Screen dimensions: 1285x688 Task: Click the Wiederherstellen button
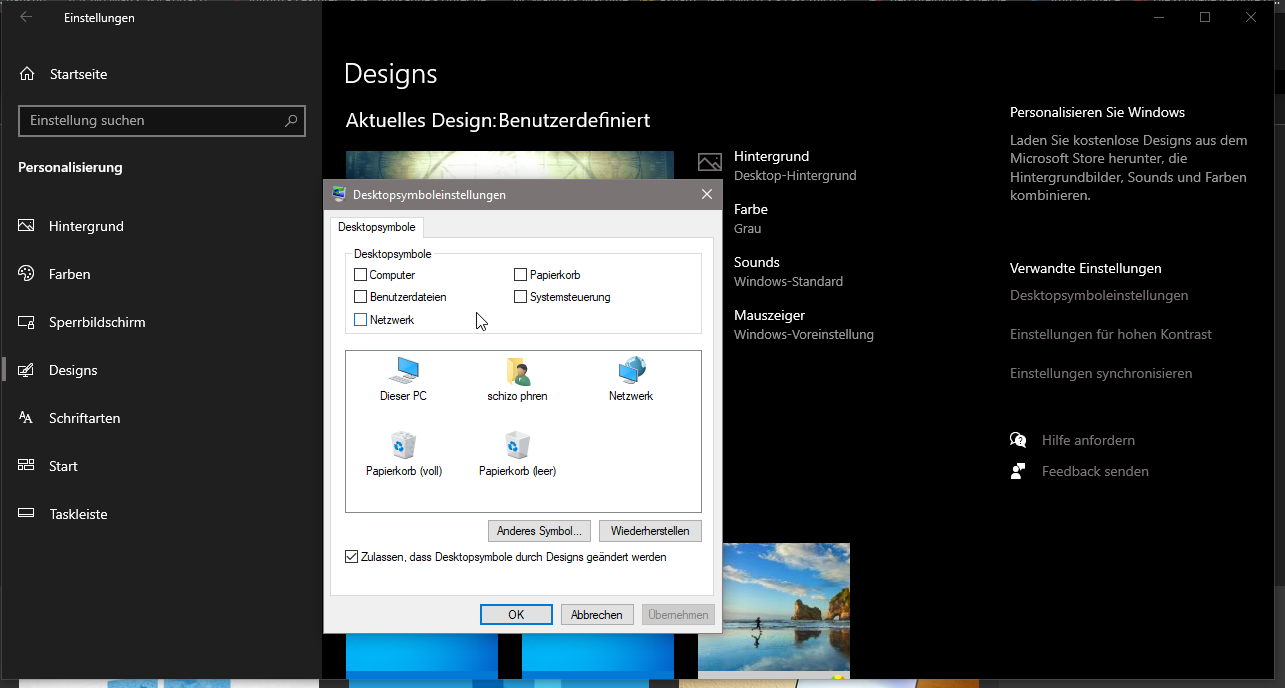point(650,531)
